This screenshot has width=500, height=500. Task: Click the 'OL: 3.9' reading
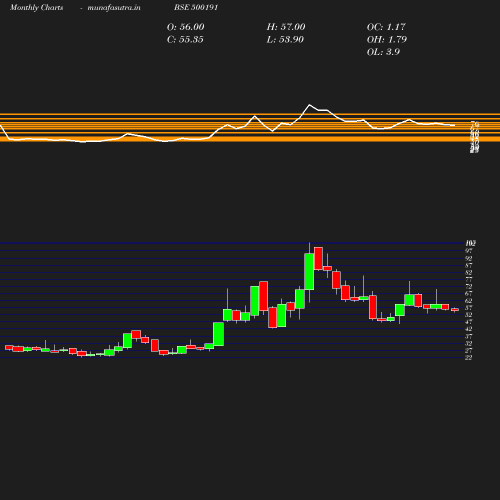[383, 52]
